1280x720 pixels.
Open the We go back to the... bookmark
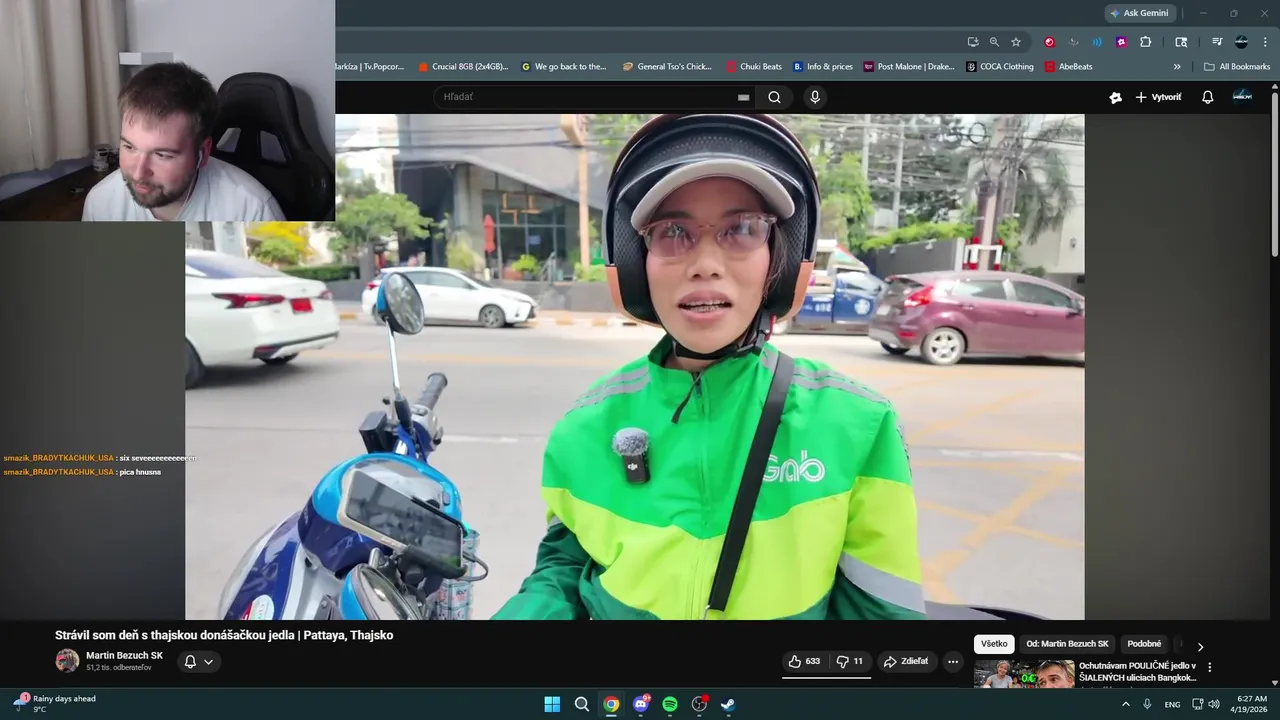pyautogui.click(x=564, y=67)
